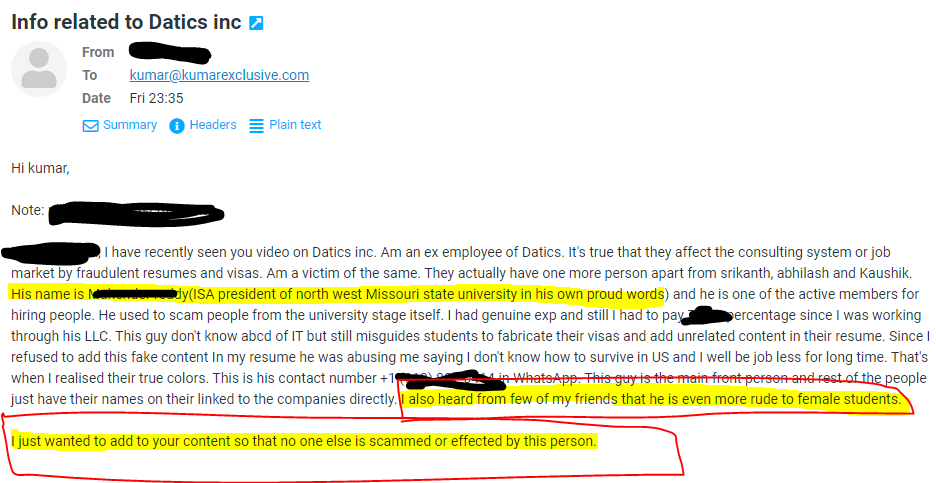The image size is (936, 483).
Task: Open the kumar@kumarexclusive.com recipient address
Action: tap(219, 75)
